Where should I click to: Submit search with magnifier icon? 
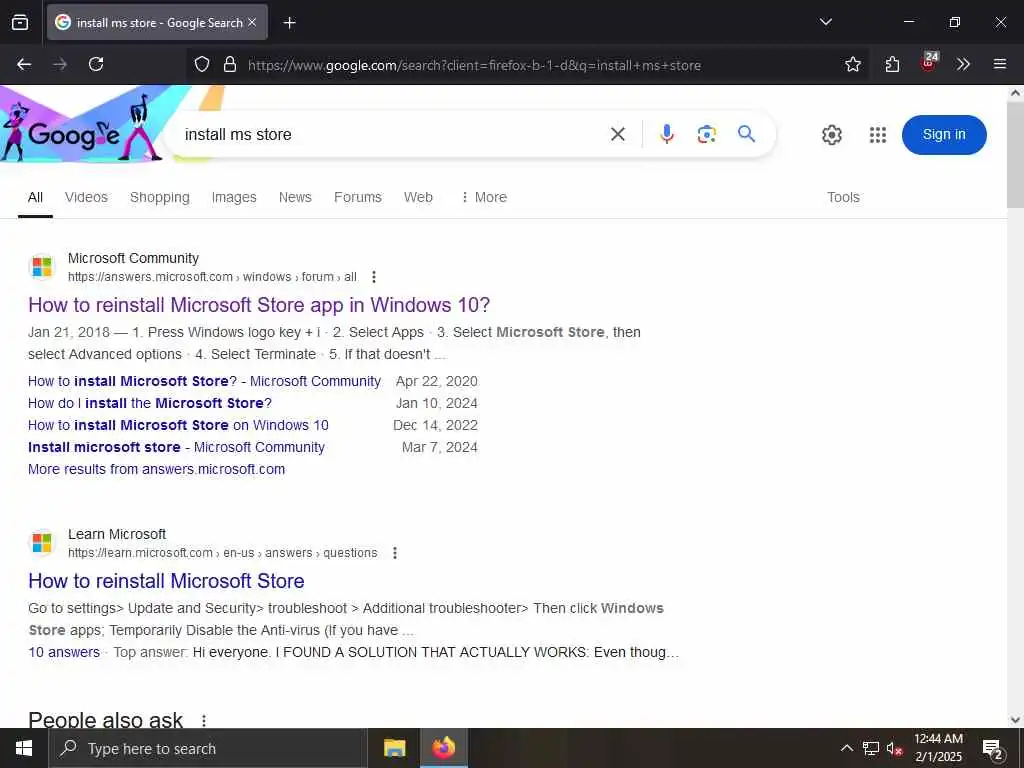pos(746,134)
